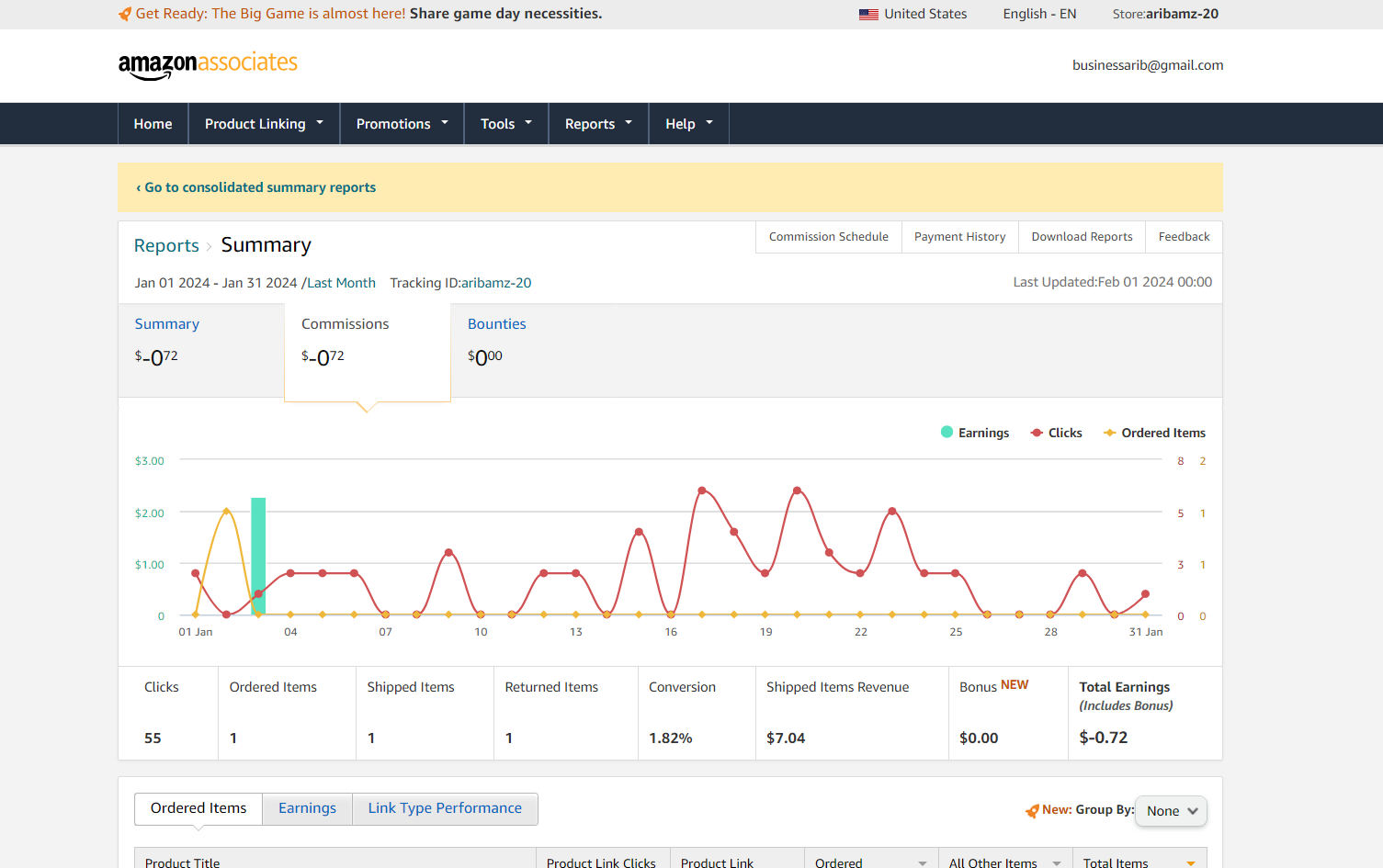Open the Promotions dropdown menu
The width and height of the screenshot is (1383, 868).
(x=402, y=124)
